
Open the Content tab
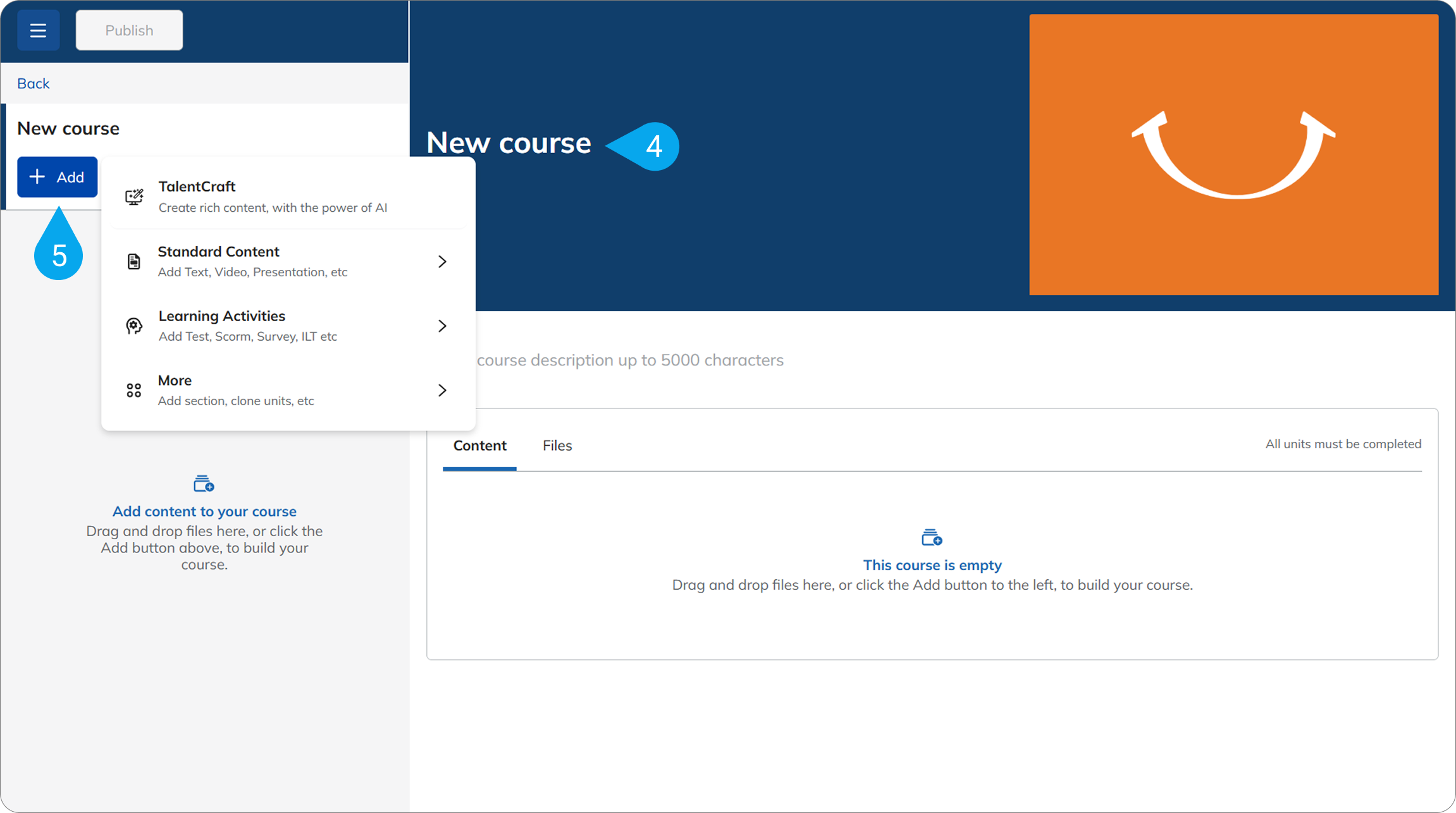click(479, 446)
